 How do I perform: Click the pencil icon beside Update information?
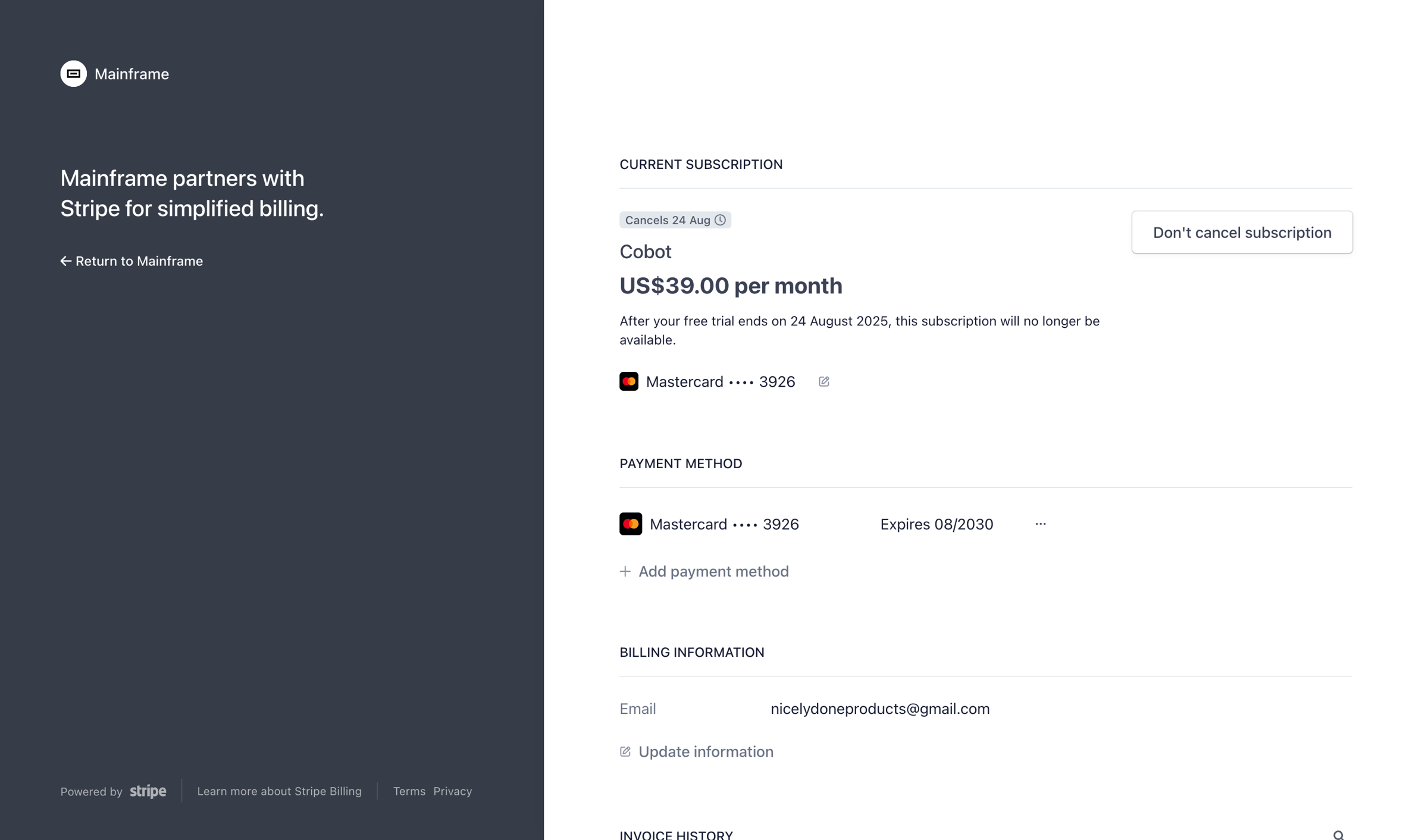click(625, 752)
